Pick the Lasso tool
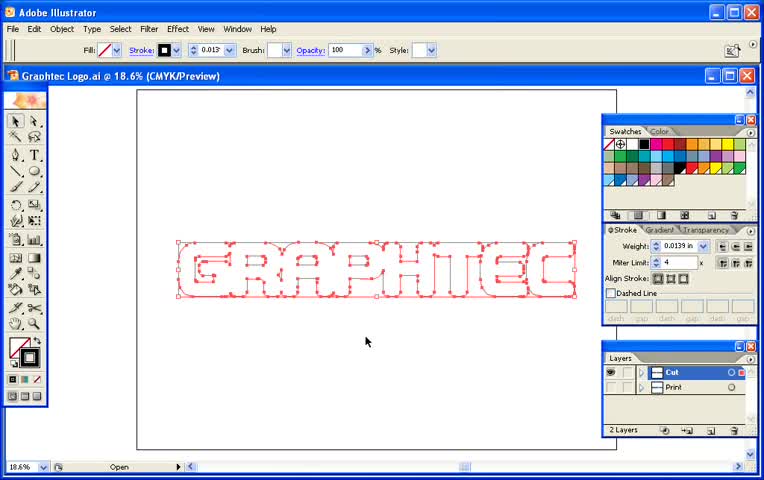The image size is (764, 480). (34, 136)
